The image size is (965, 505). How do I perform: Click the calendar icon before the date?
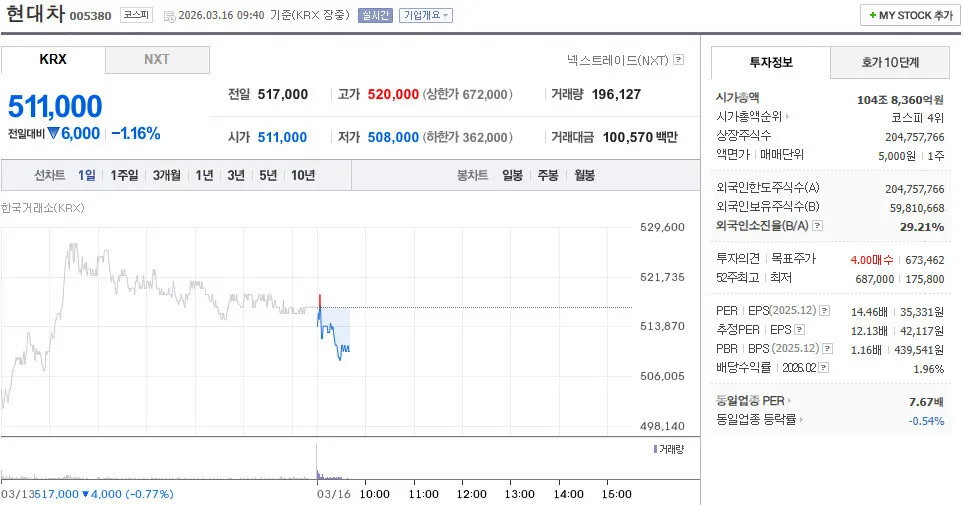pos(169,16)
